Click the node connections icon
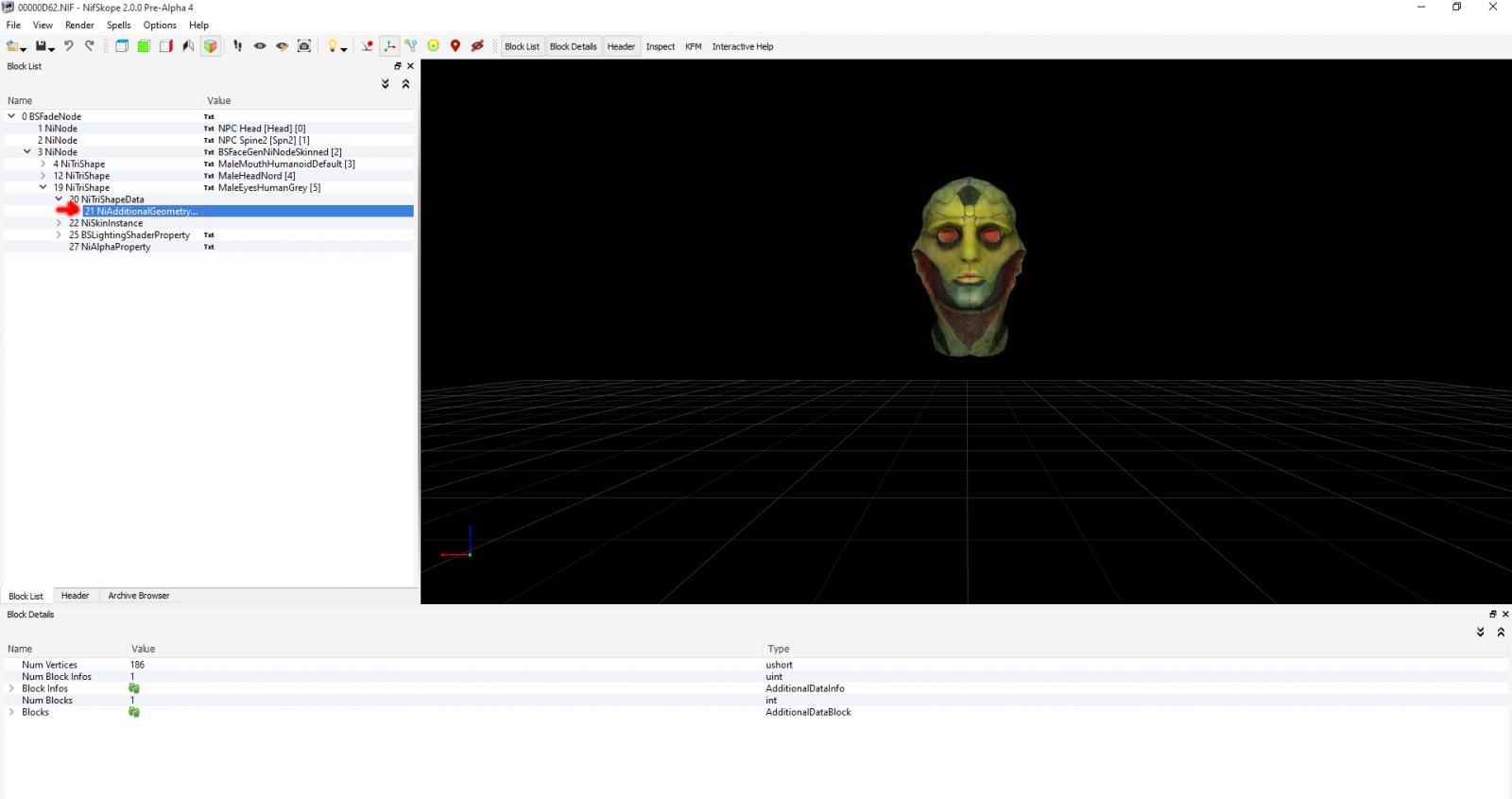This screenshot has height=799, width=1512. pos(411,46)
